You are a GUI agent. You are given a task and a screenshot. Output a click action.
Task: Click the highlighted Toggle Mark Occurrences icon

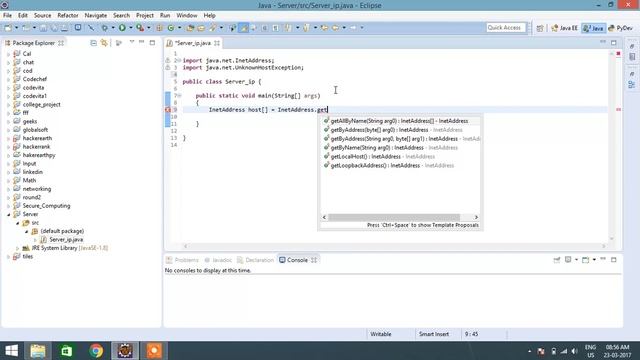coord(244,28)
